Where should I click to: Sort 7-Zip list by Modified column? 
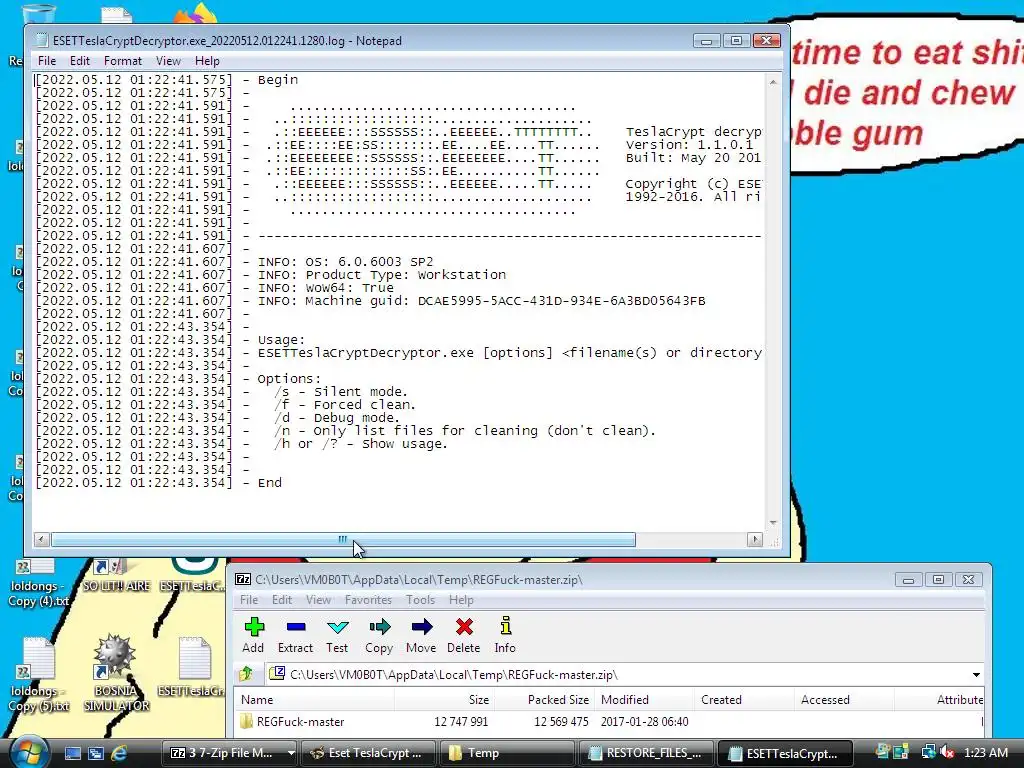pos(645,699)
